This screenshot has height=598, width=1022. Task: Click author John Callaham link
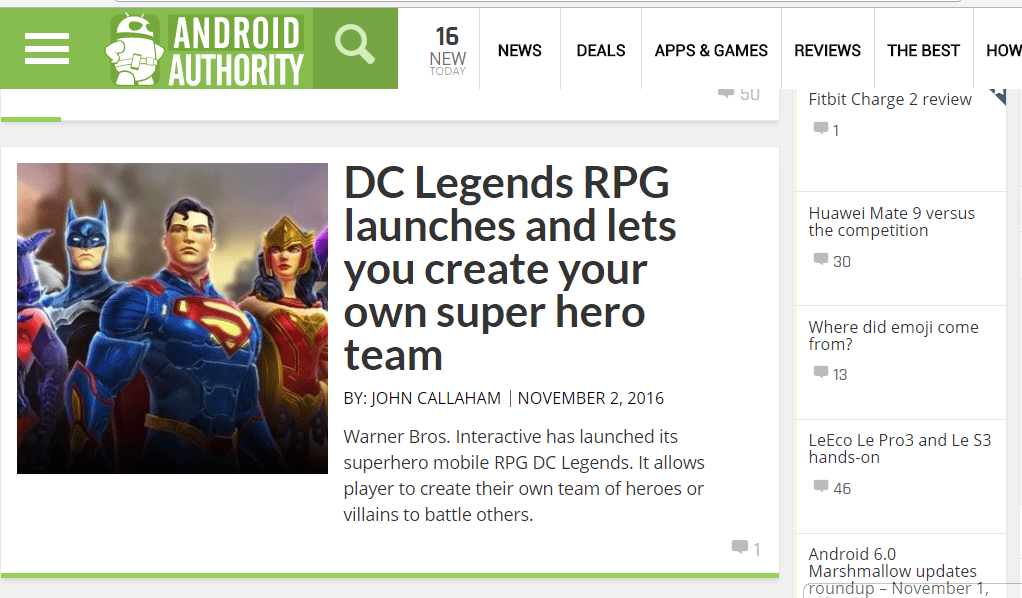[x=435, y=398]
